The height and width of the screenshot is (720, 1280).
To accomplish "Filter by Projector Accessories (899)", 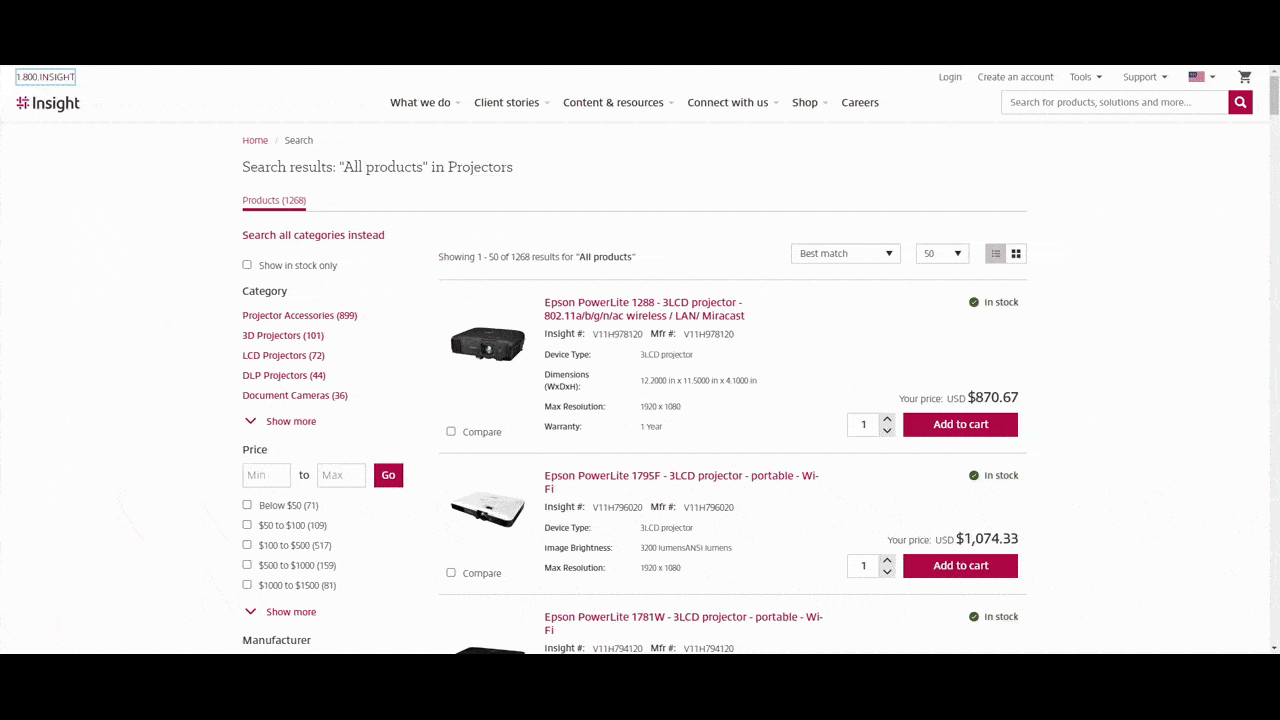I will tap(300, 315).
